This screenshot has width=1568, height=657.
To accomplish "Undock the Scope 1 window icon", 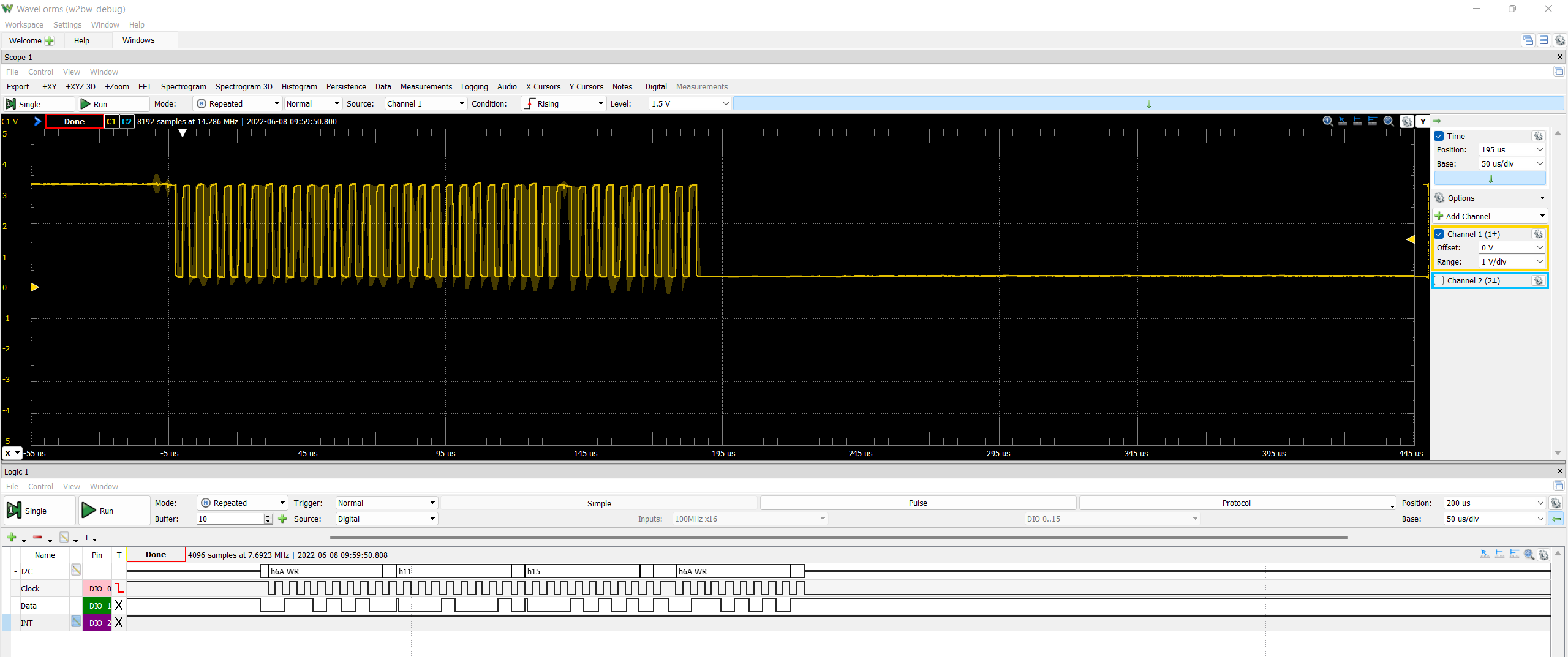I will pos(1559,72).
